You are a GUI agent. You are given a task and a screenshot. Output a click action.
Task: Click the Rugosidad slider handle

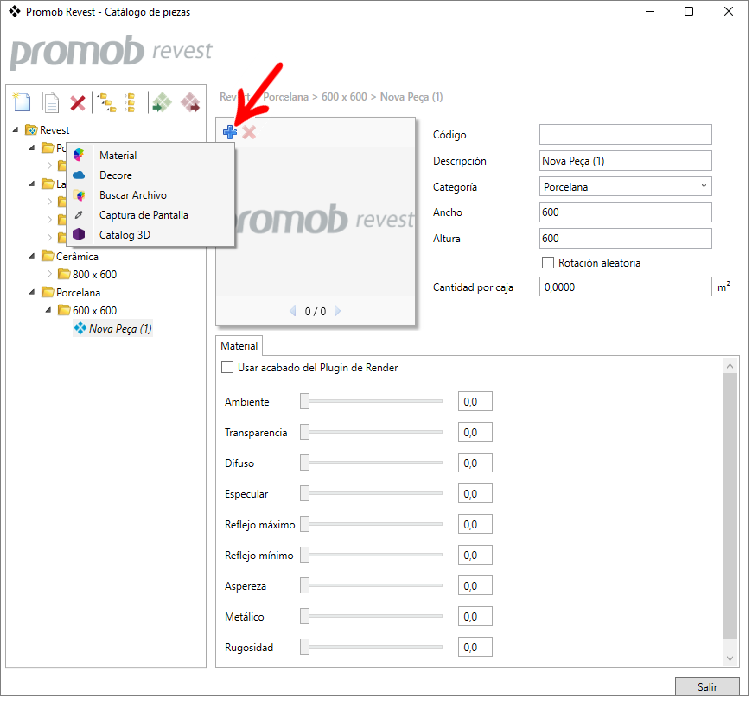(x=305, y=647)
